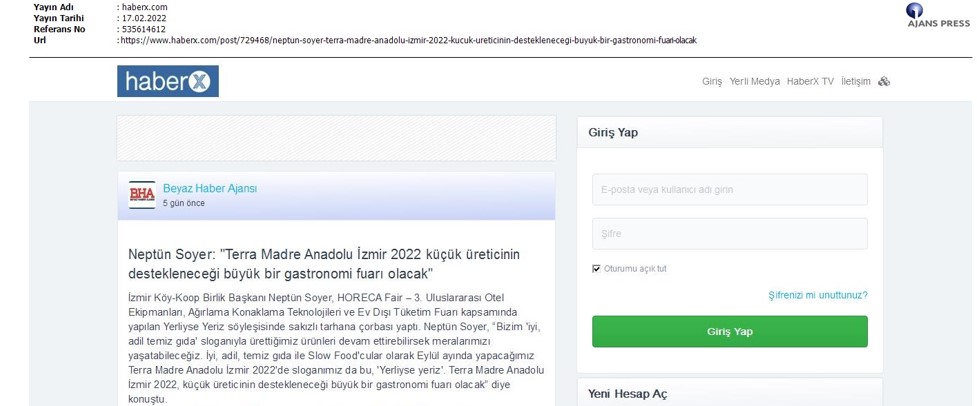Click the Neptün Soyer article headline

tap(324, 264)
